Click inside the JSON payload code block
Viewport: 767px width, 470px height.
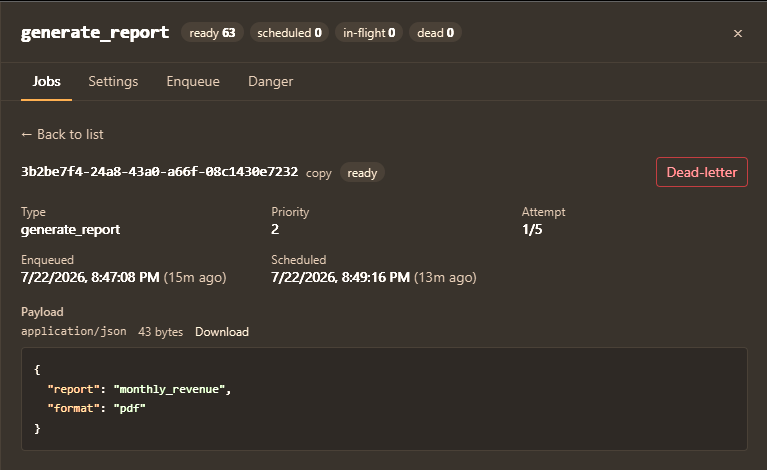coord(384,399)
